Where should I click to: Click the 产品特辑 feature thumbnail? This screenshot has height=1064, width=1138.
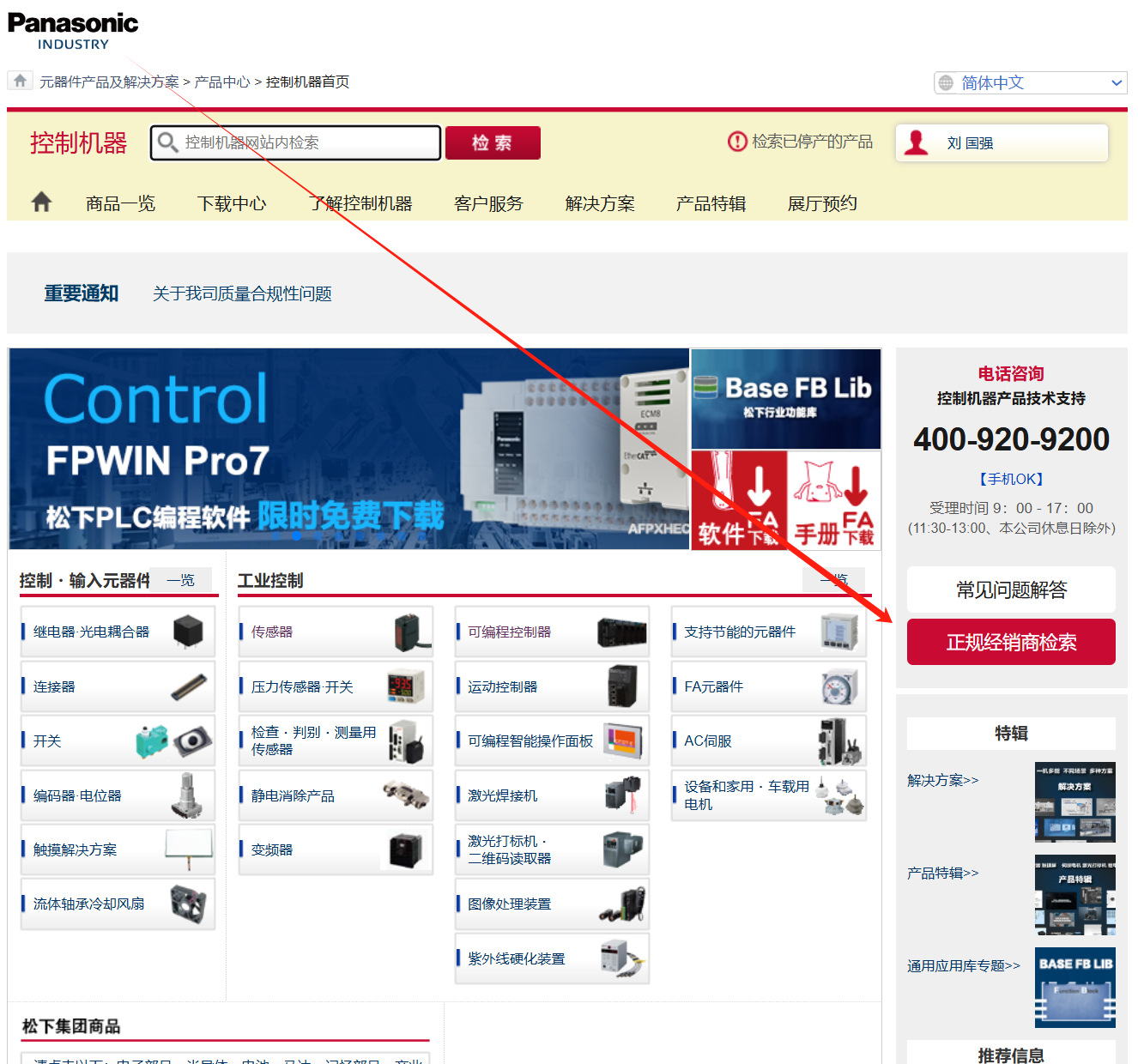[1075, 895]
